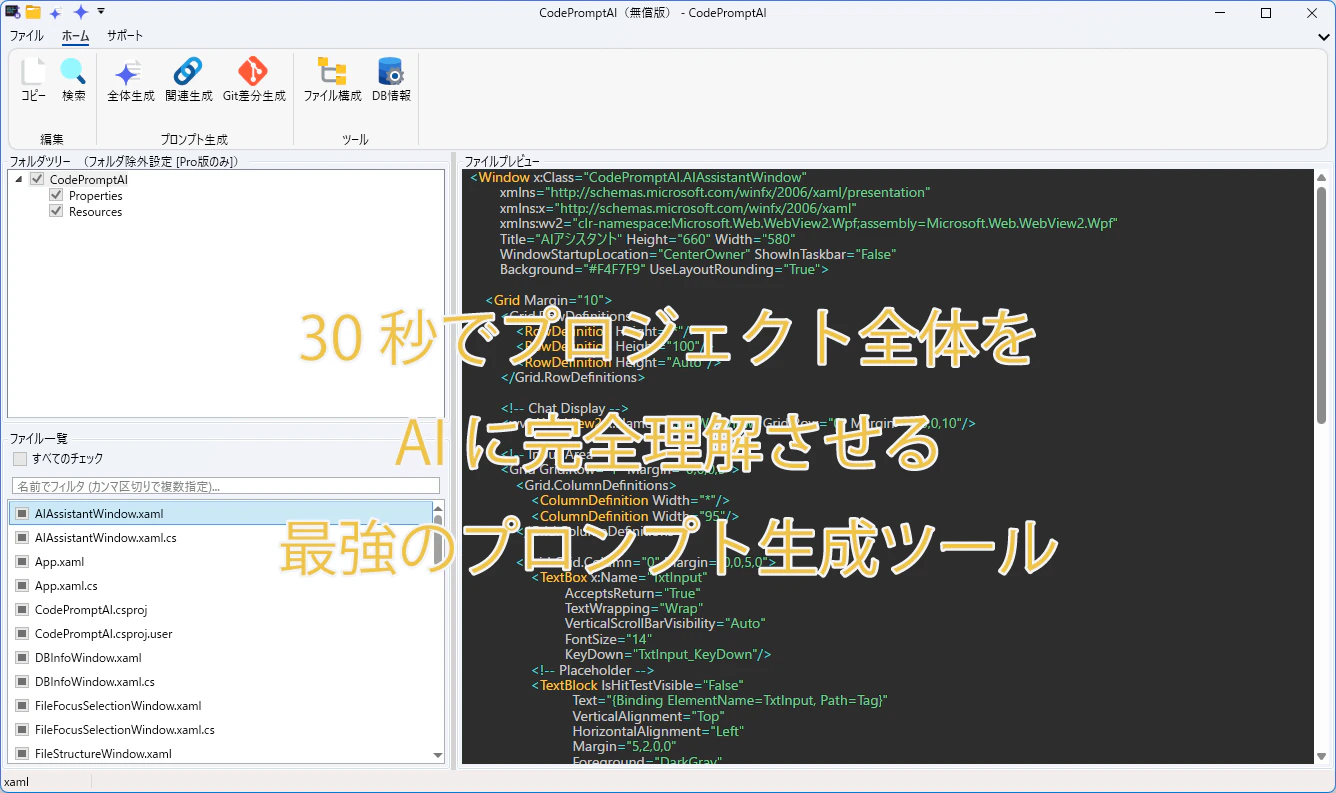This screenshot has width=1336, height=793.
Task: Click preview scrollbar down arrow
Action: pyautogui.click(x=1322, y=757)
